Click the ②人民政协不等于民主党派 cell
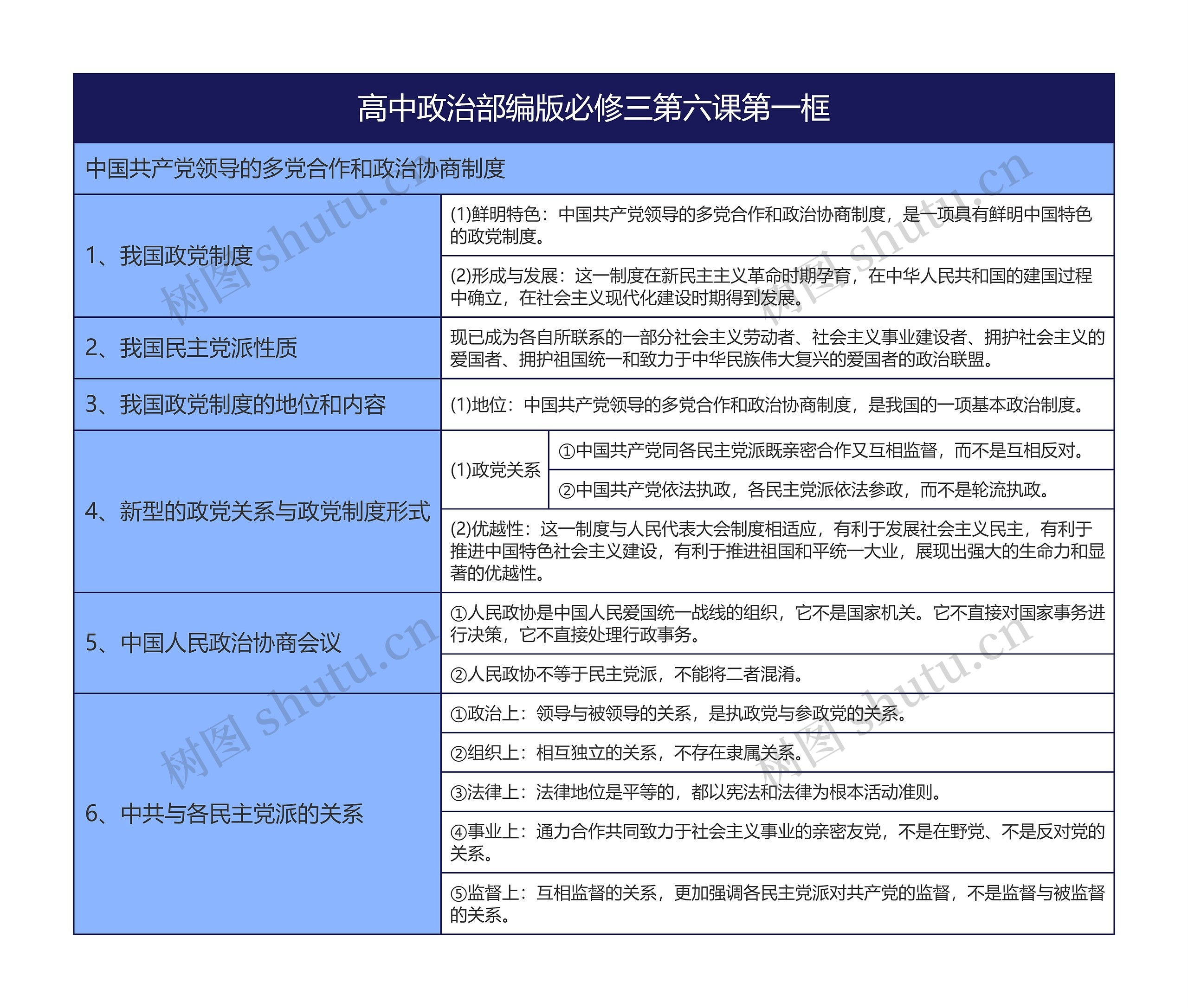Screen dimensions: 1188x1008 [x=777, y=674]
